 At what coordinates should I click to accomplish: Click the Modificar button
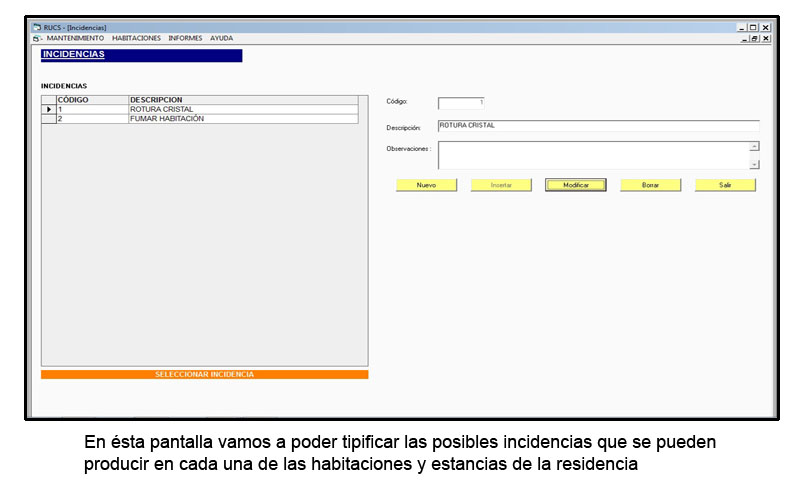click(x=576, y=185)
